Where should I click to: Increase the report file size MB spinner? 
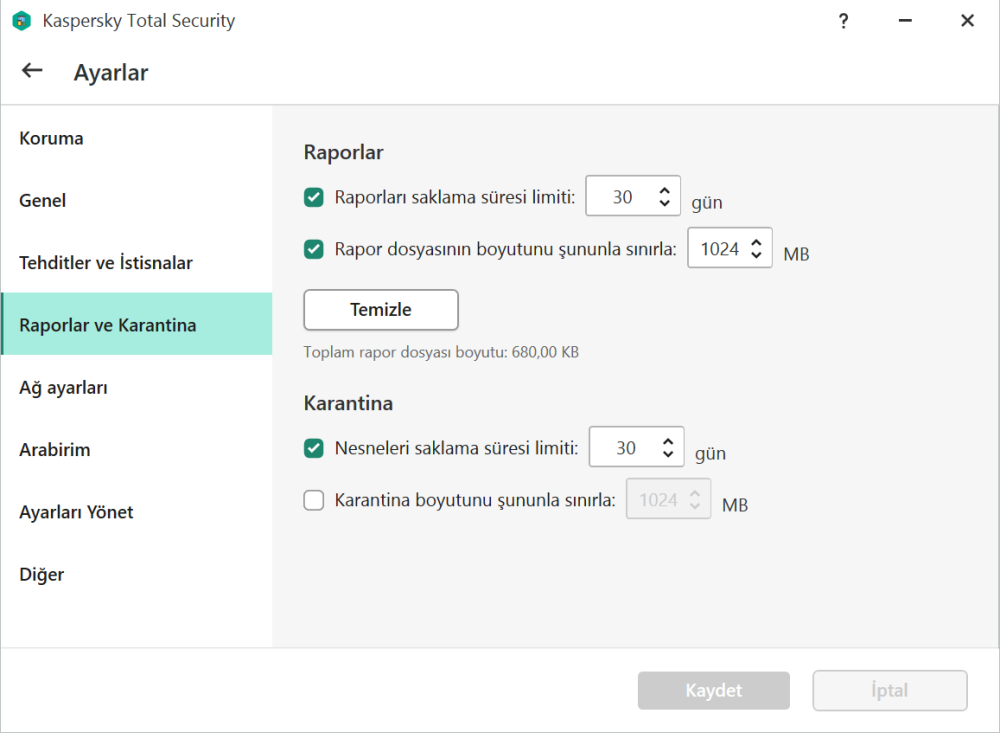(756, 241)
